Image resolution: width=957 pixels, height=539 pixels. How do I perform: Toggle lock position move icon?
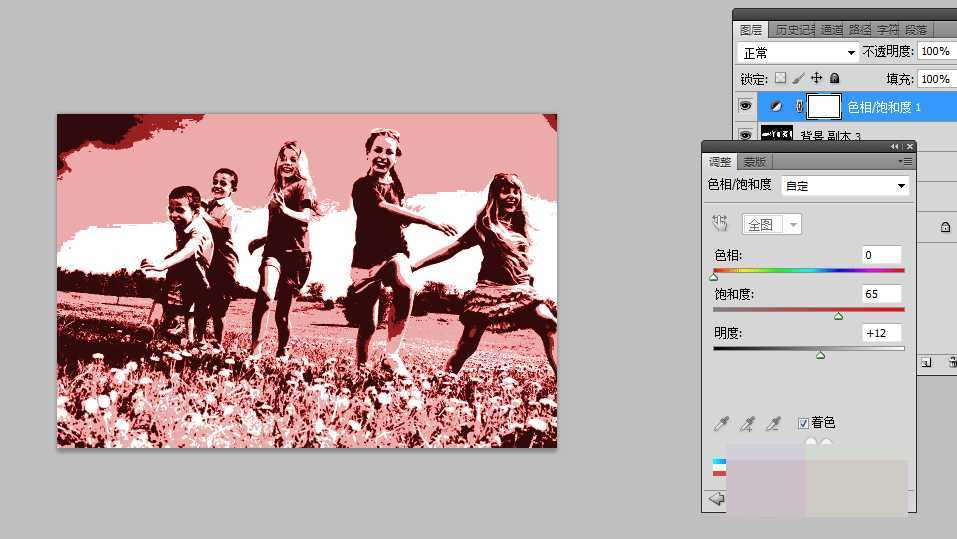coord(817,78)
